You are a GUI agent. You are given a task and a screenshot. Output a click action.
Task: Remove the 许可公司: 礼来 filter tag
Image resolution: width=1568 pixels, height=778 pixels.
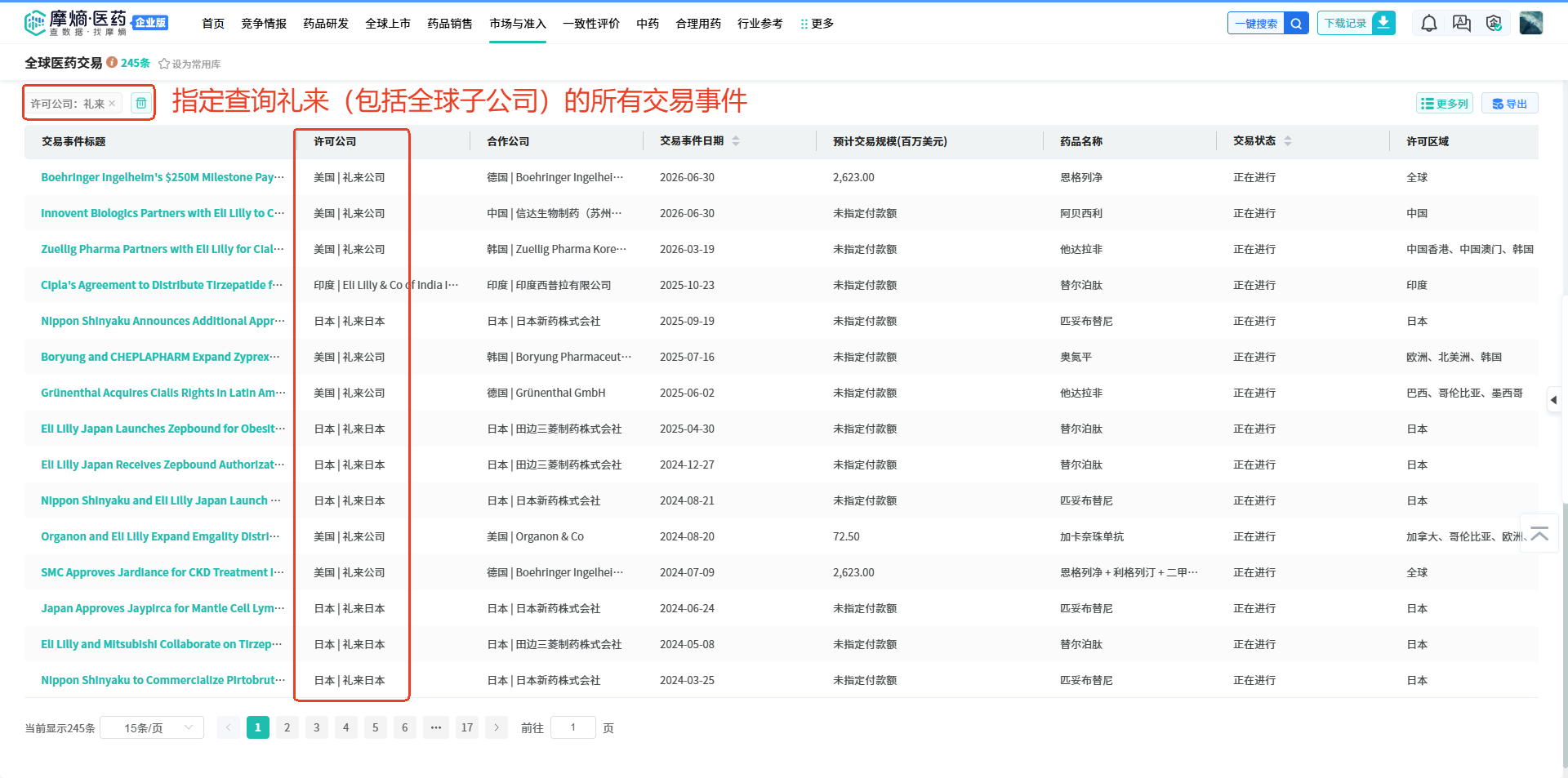coord(112,104)
